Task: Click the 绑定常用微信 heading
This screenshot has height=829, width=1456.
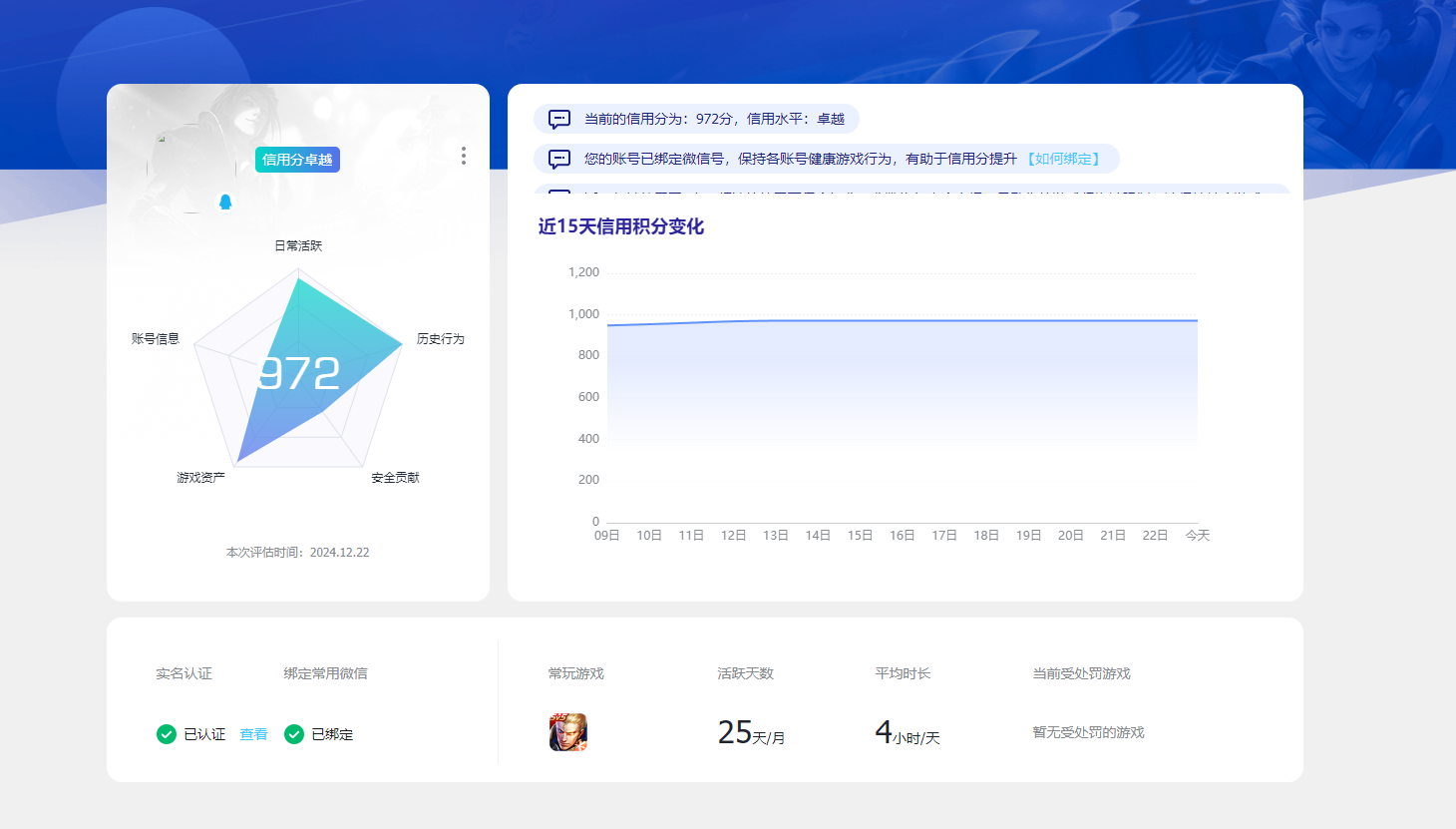Action: [x=325, y=673]
